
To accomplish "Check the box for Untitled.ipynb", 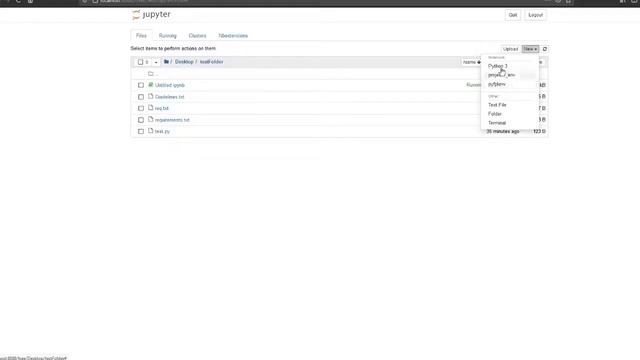I will click(141, 85).
